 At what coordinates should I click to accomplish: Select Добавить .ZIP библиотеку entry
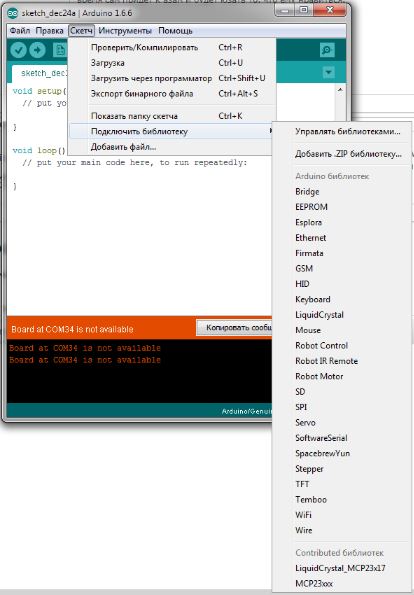tap(348, 154)
